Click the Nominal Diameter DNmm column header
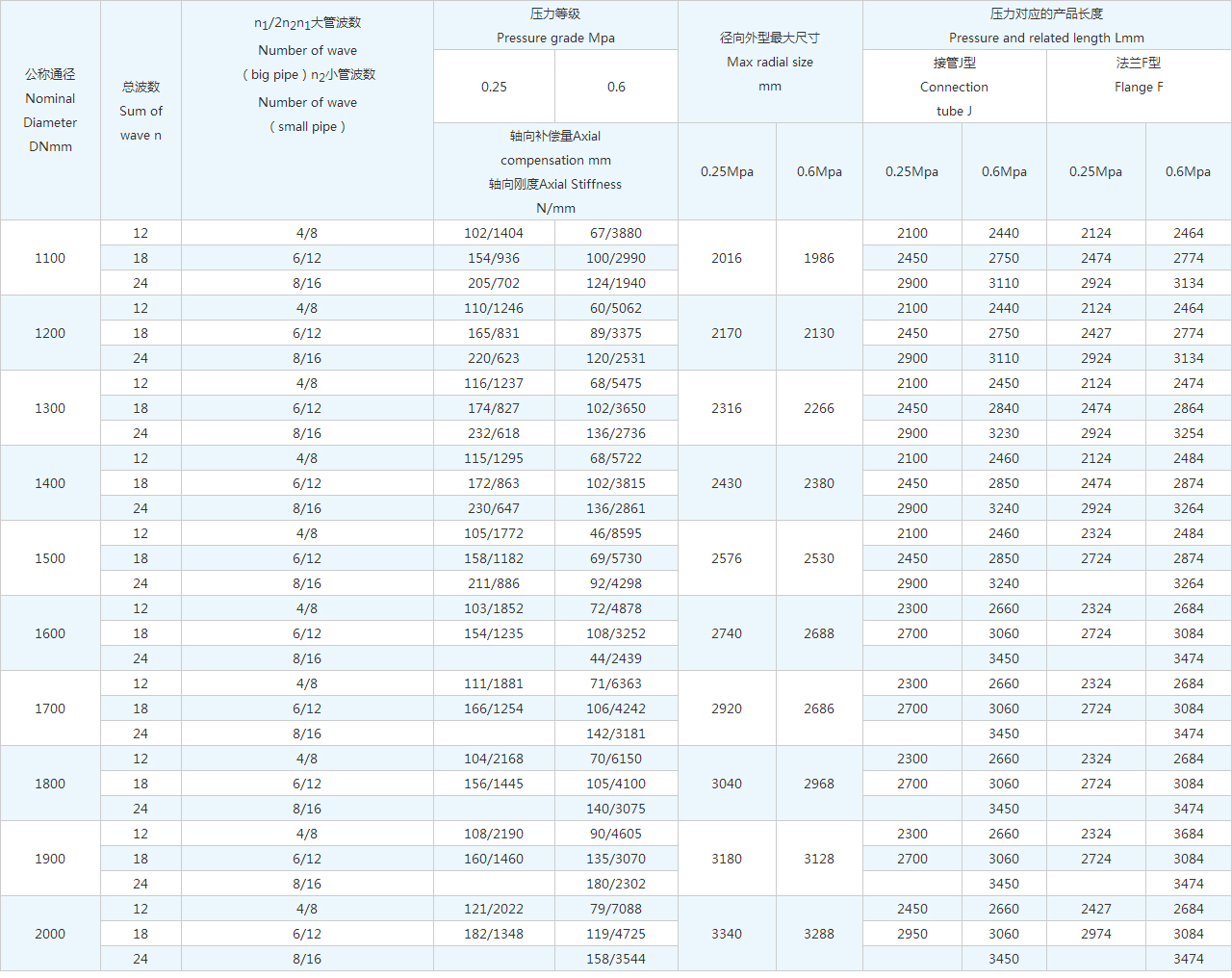 tap(50, 111)
